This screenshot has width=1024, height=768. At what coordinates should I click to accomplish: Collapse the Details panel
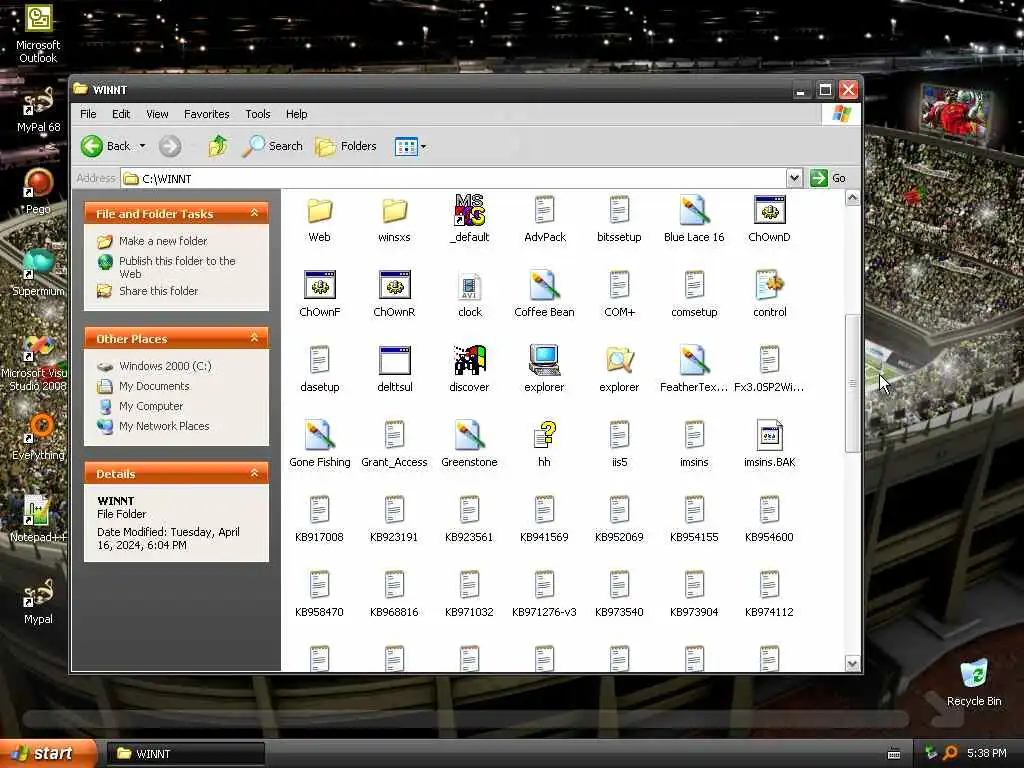point(254,473)
